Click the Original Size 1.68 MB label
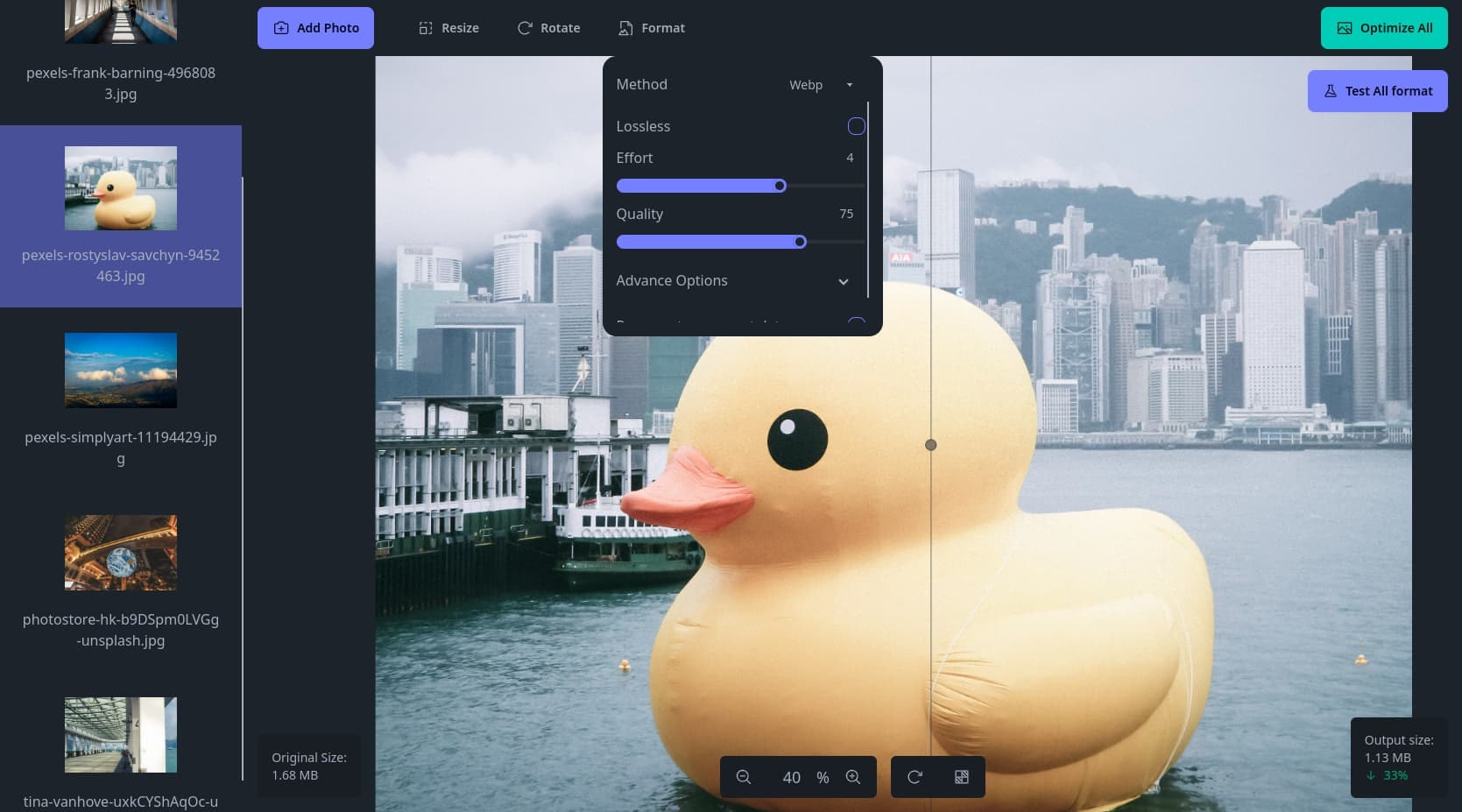Viewport: 1462px width, 812px height. (x=309, y=766)
